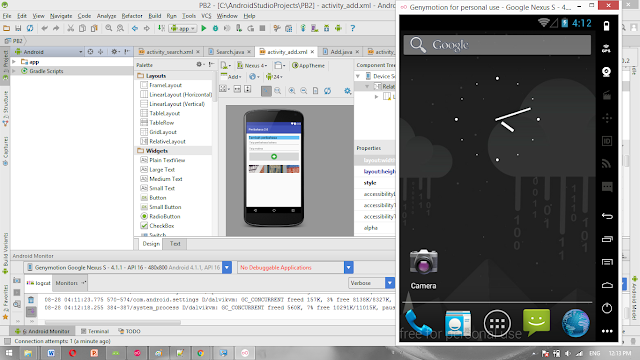The image size is (640, 360).
Task: Click the green Run app button
Action: coord(204,28)
